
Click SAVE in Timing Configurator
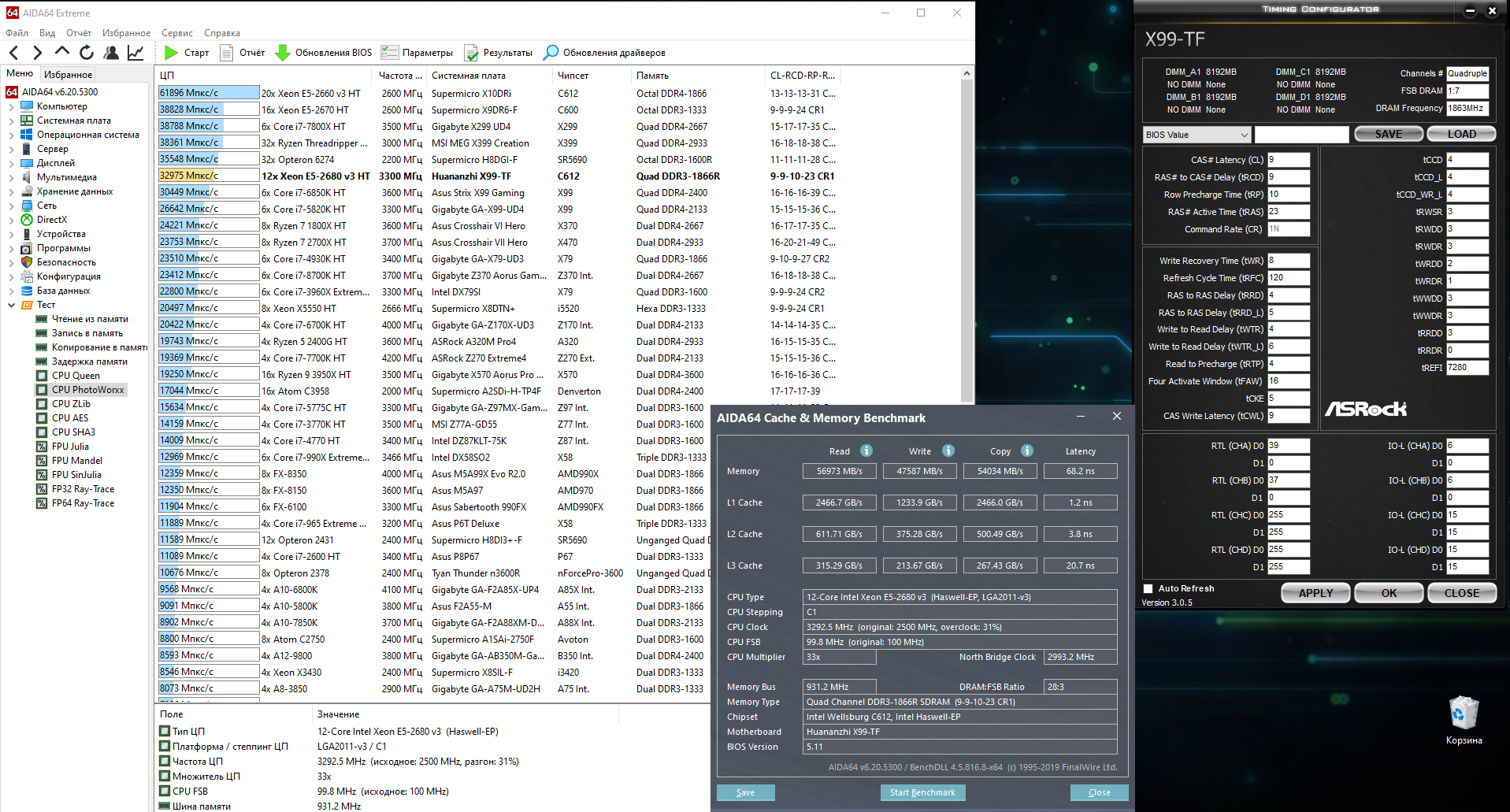coord(1388,134)
